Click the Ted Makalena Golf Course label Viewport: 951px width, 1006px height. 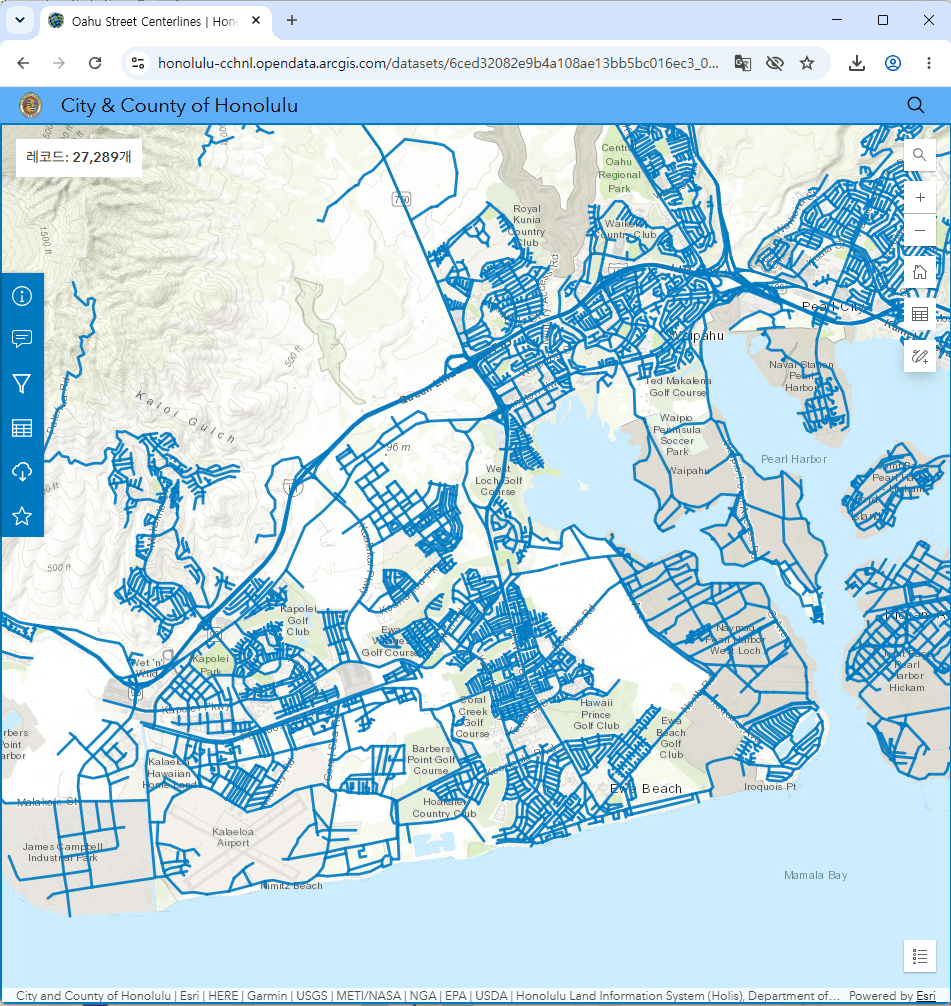click(x=678, y=387)
